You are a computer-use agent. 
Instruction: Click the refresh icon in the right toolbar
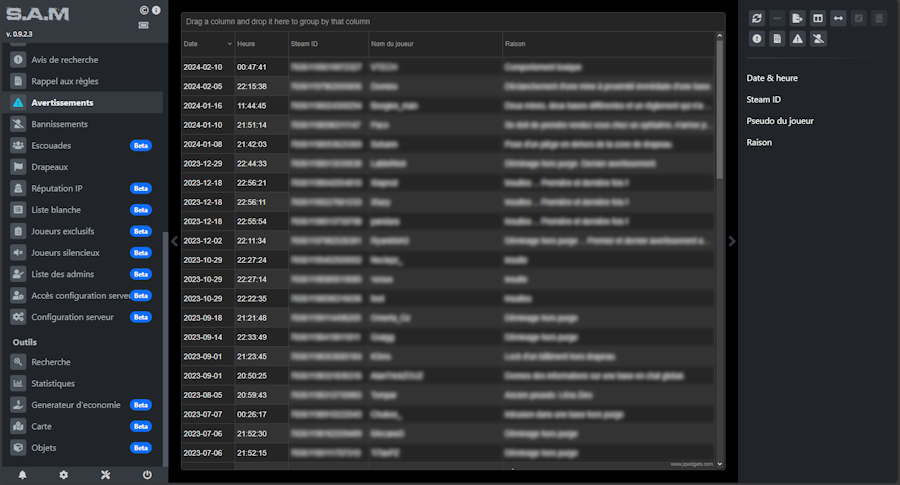757,18
